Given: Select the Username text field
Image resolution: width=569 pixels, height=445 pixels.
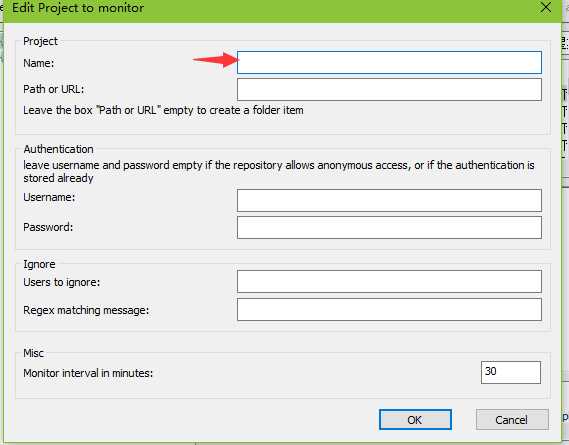Looking at the screenshot, I should pos(389,200).
